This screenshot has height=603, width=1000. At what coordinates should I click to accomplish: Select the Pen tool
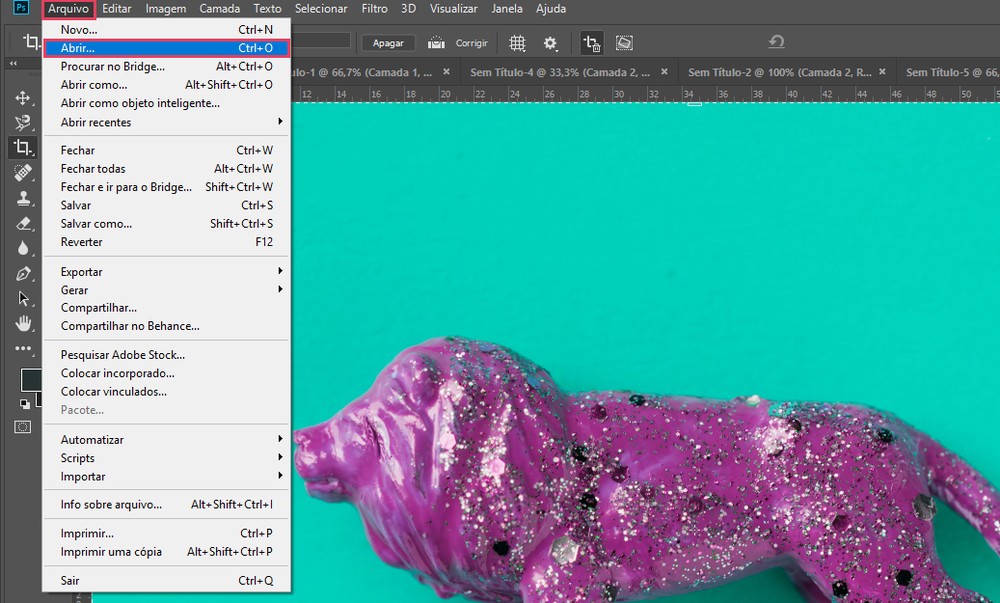[24, 274]
